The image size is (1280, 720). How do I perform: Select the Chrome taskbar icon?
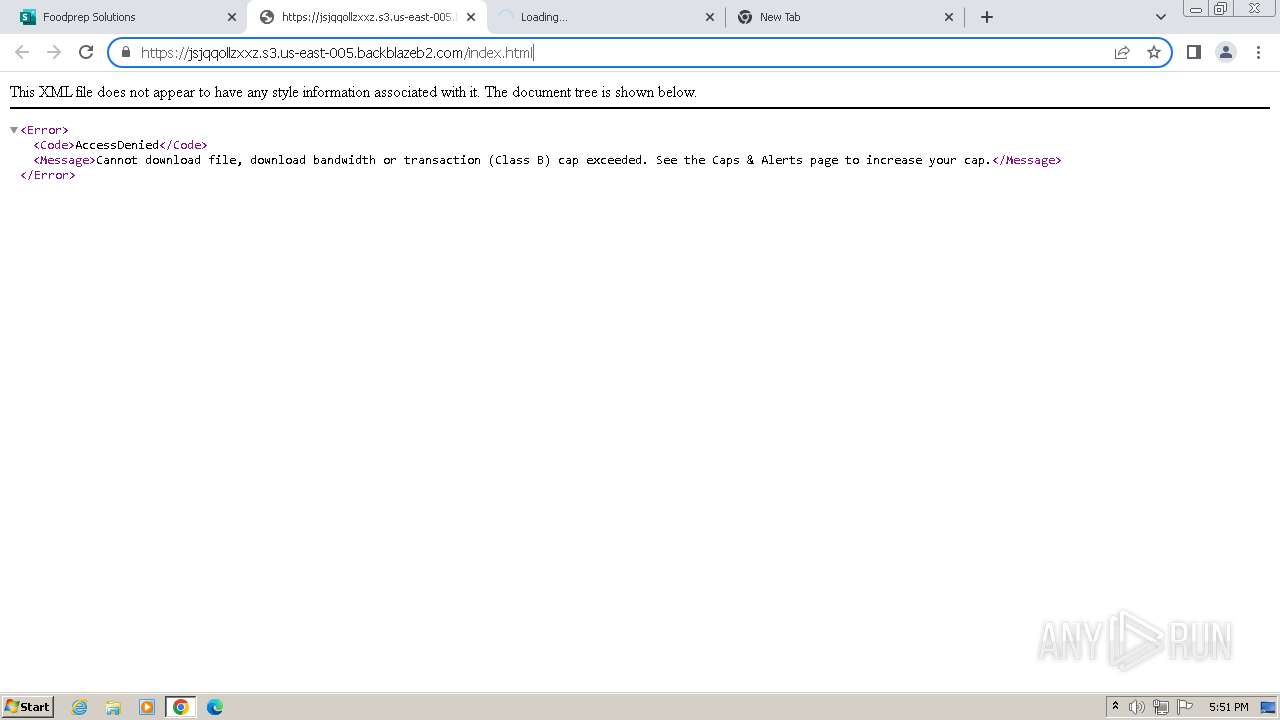181,707
